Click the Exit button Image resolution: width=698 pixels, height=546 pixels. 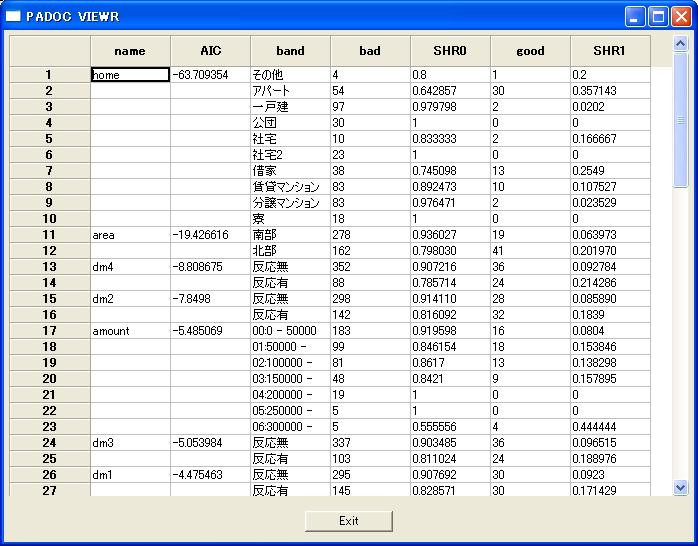coord(348,521)
